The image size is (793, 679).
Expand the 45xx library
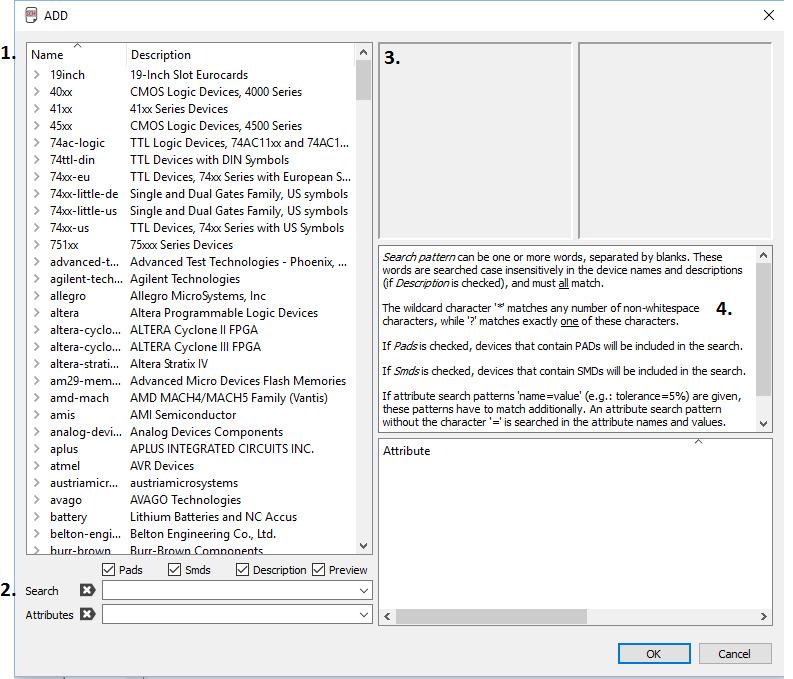pos(36,125)
